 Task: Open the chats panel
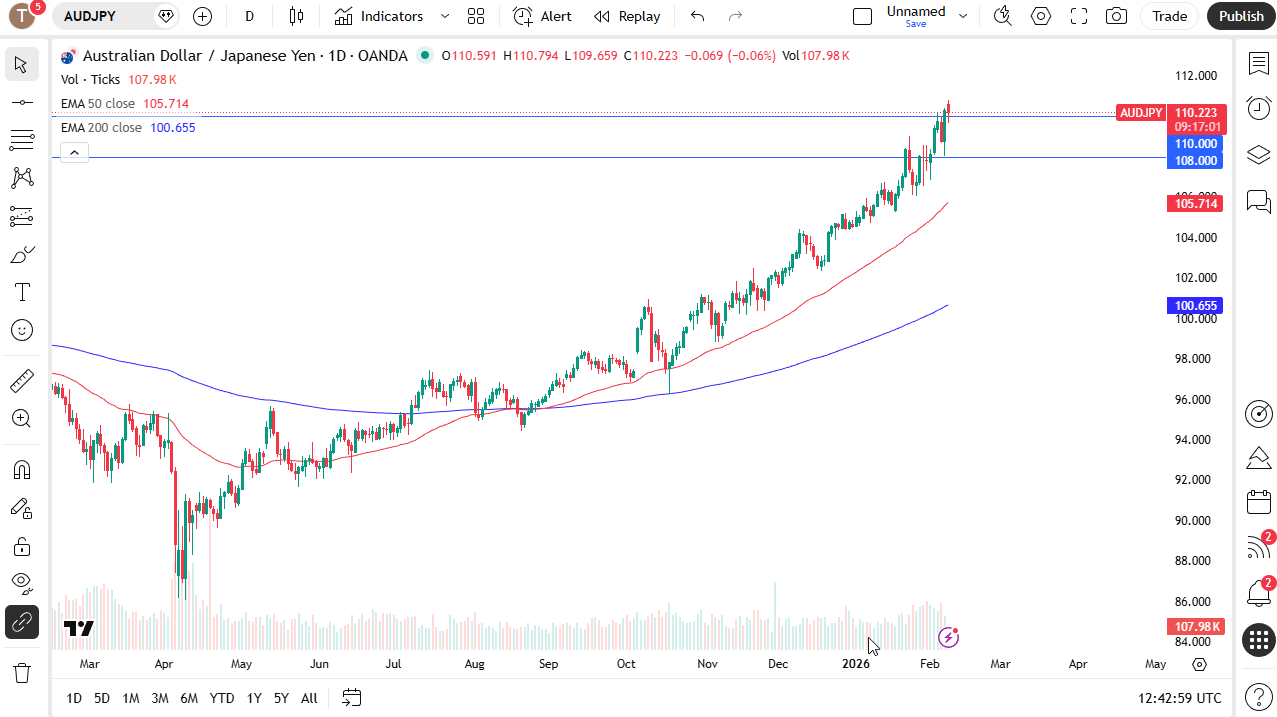(1258, 202)
